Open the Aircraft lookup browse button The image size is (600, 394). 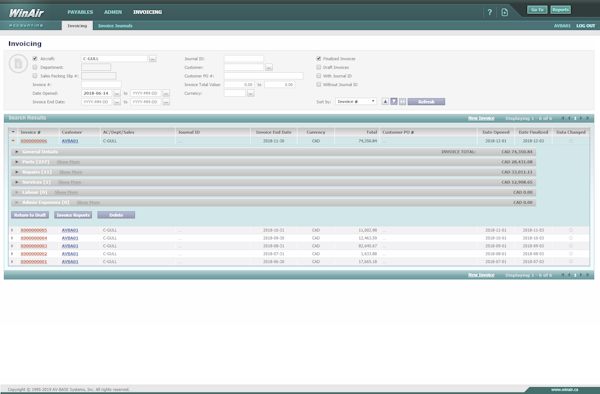pos(153,59)
